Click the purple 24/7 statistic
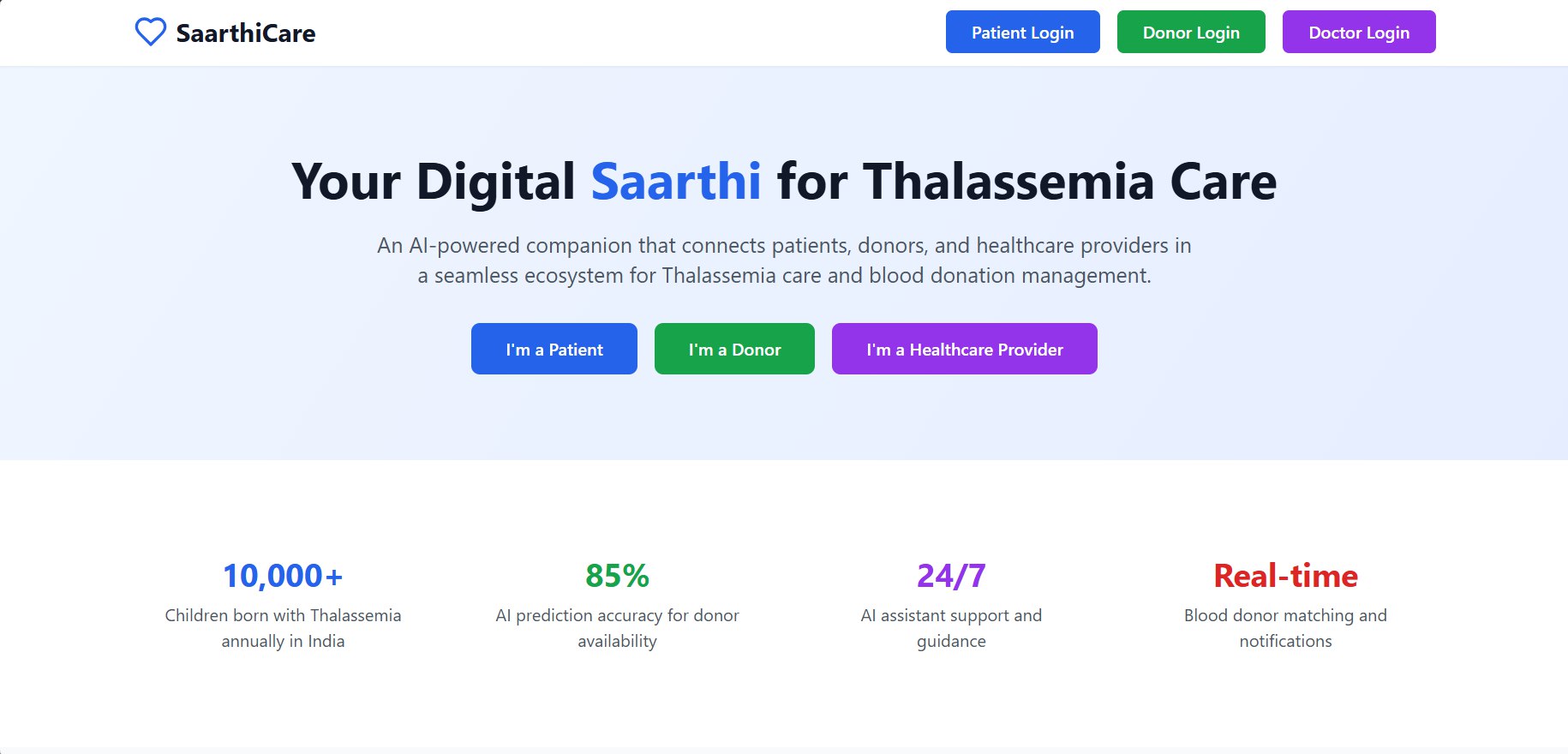Image resolution: width=1568 pixels, height=754 pixels. tap(951, 576)
